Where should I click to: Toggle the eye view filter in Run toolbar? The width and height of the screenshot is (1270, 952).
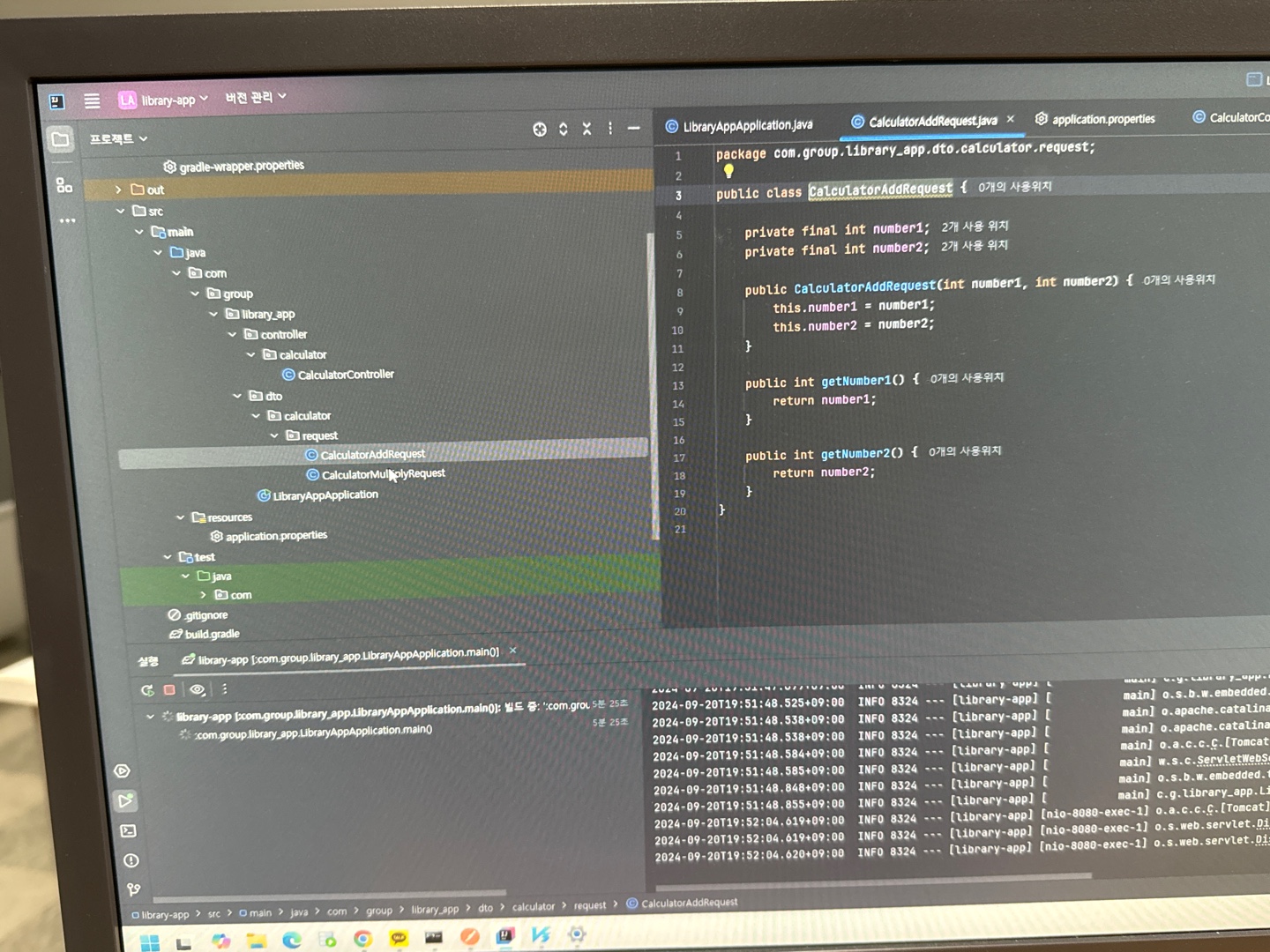pos(198,689)
